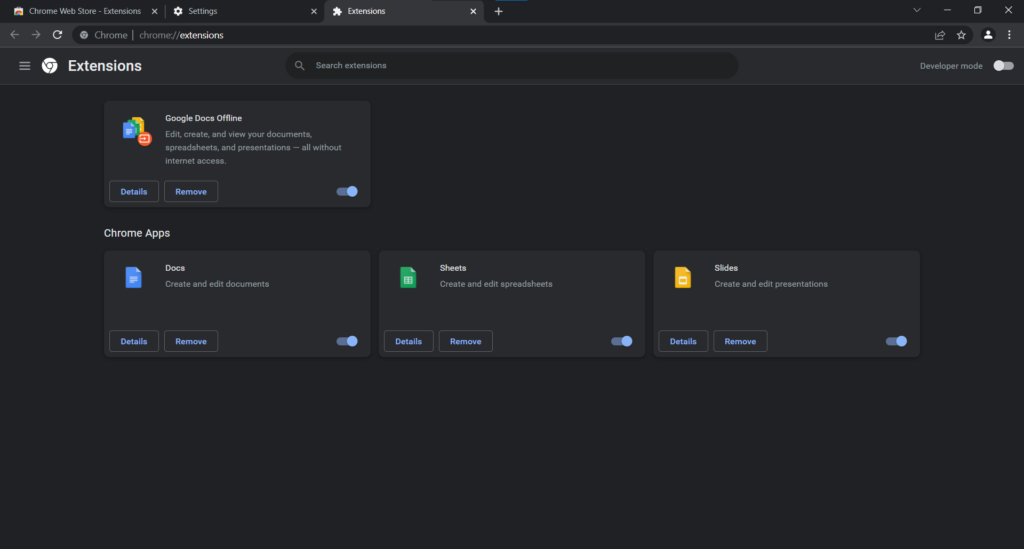The width and height of the screenshot is (1024, 549).
Task: Open the profile avatar menu
Action: pos(988,35)
